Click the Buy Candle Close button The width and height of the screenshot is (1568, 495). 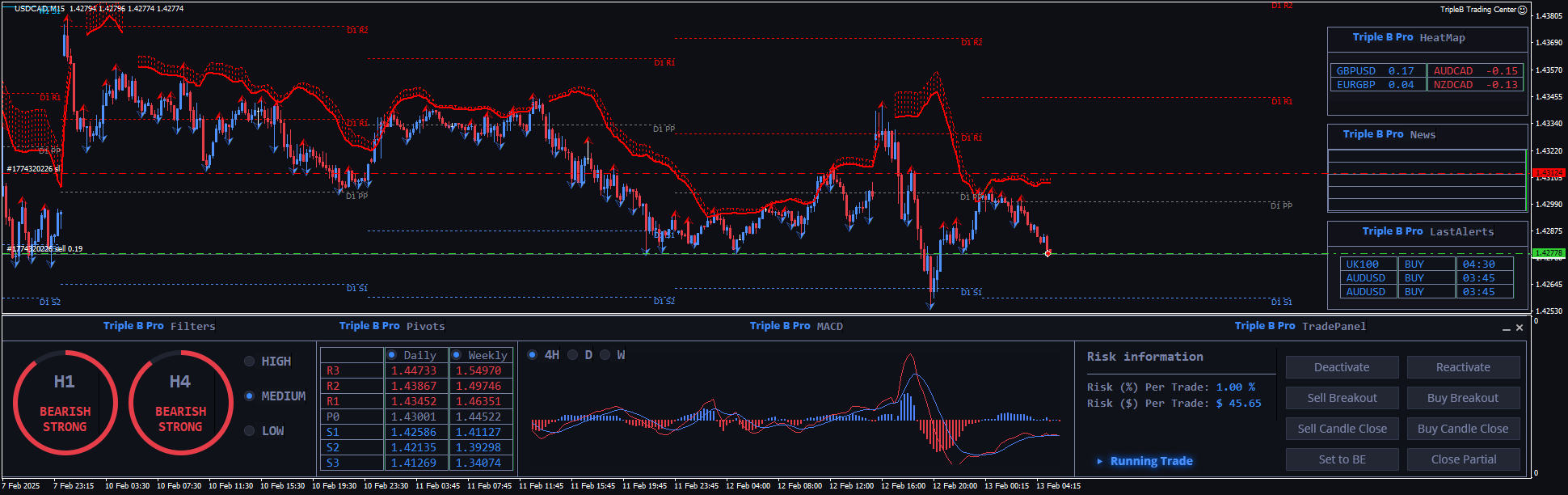point(1463,429)
